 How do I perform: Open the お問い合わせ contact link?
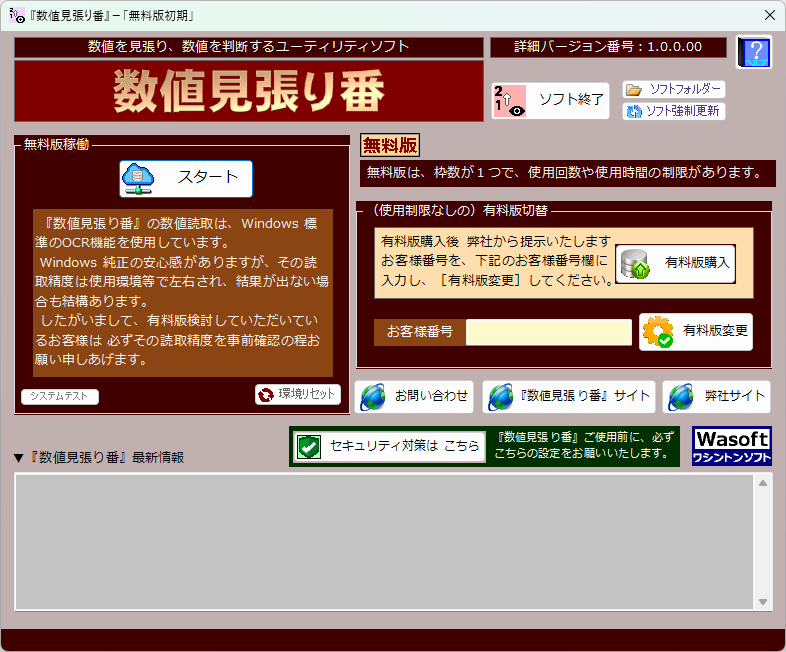click(414, 396)
